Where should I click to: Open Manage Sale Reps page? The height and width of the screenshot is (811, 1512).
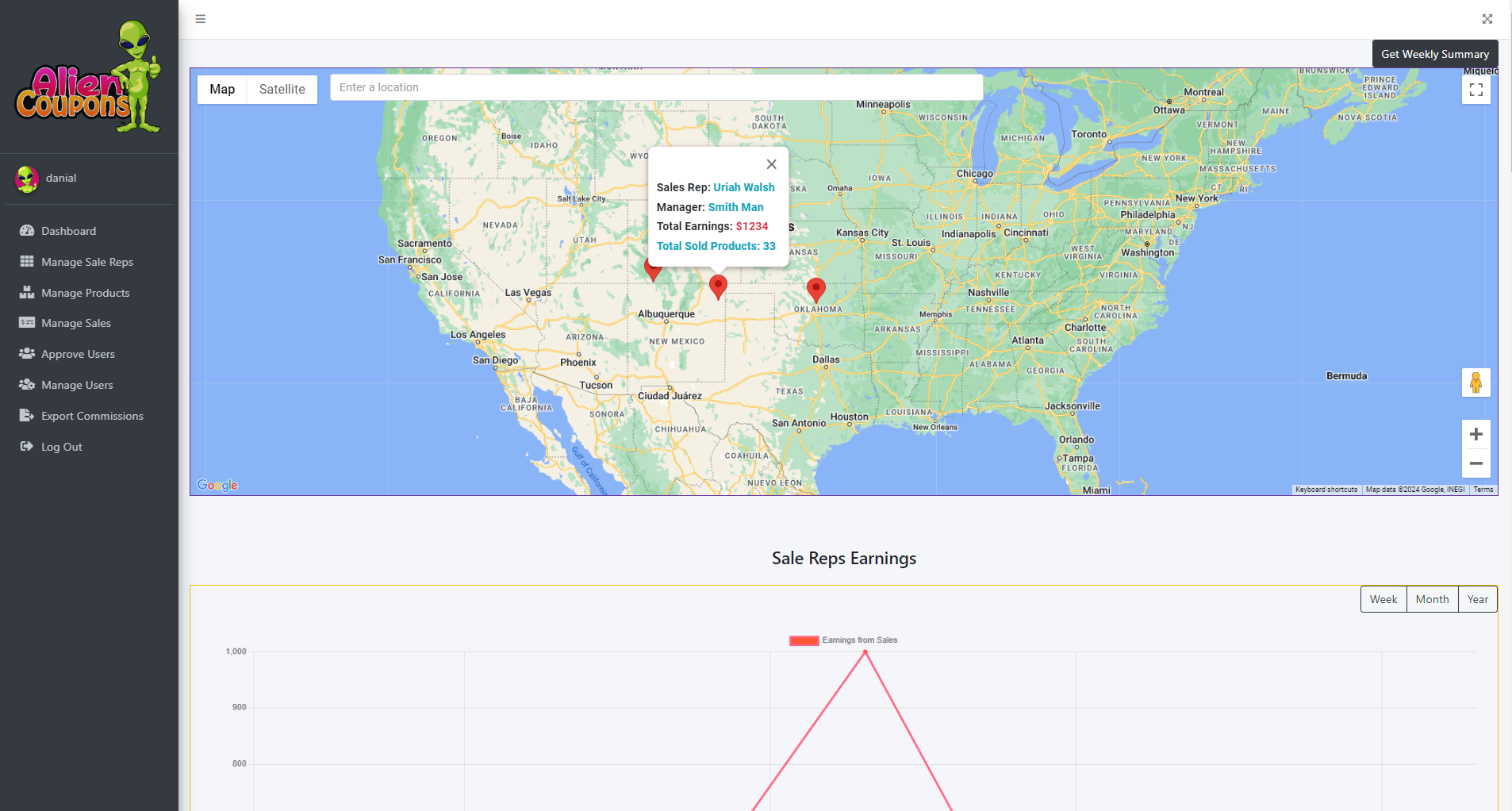pyautogui.click(x=86, y=262)
